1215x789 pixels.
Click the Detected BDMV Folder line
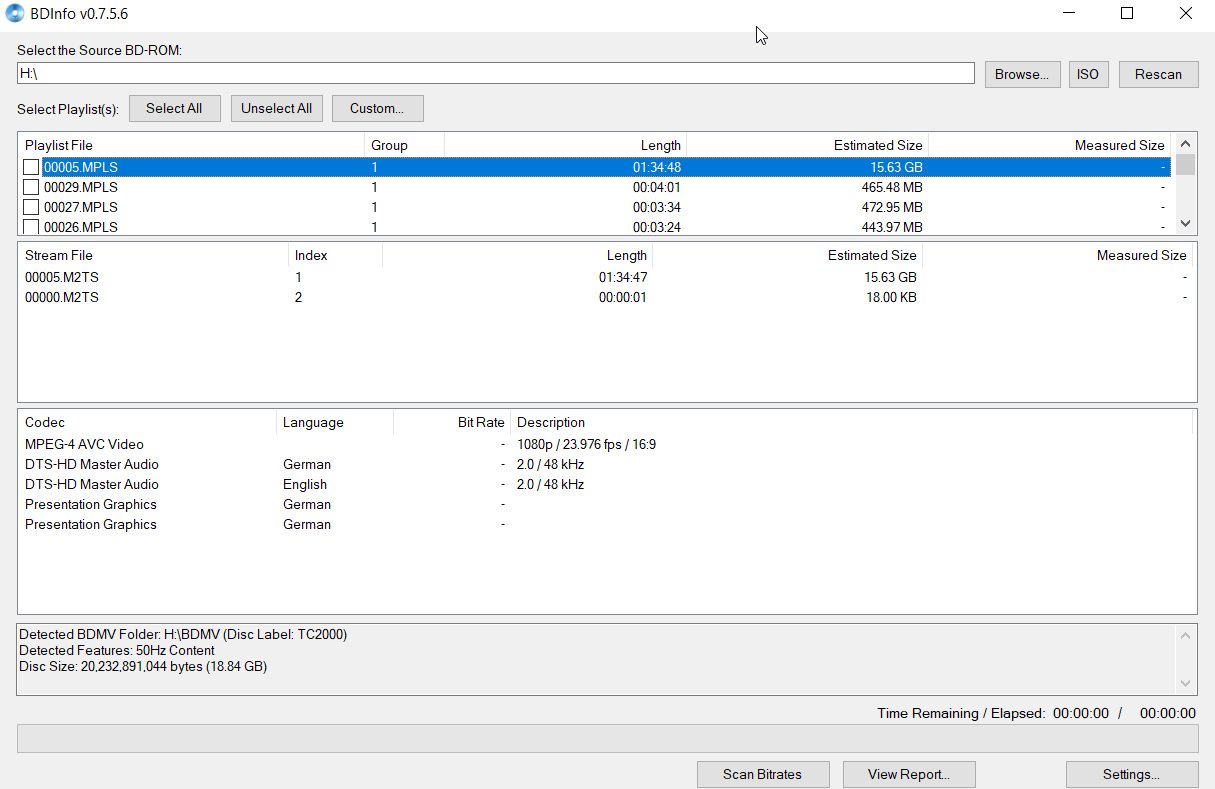pos(183,634)
